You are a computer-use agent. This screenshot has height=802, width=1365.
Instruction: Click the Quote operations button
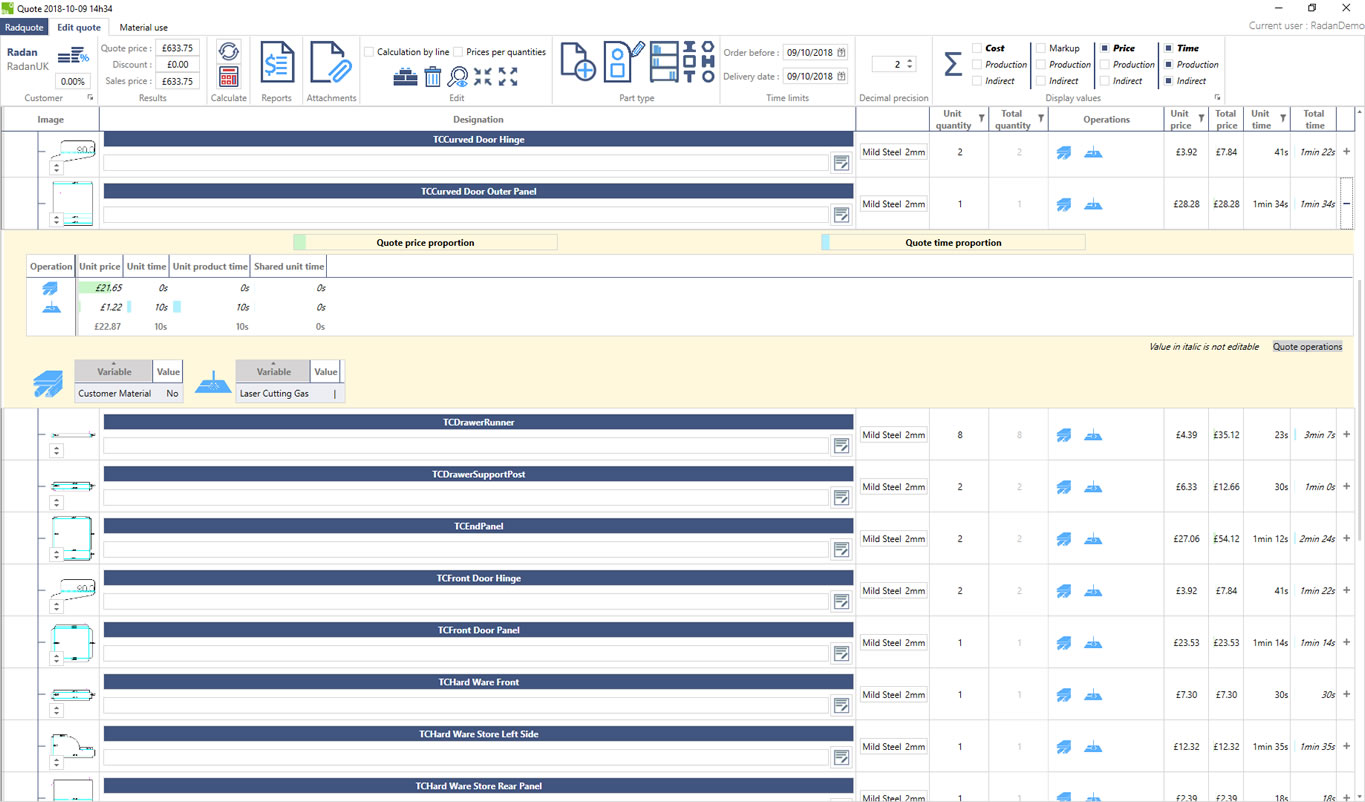point(1307,347)
